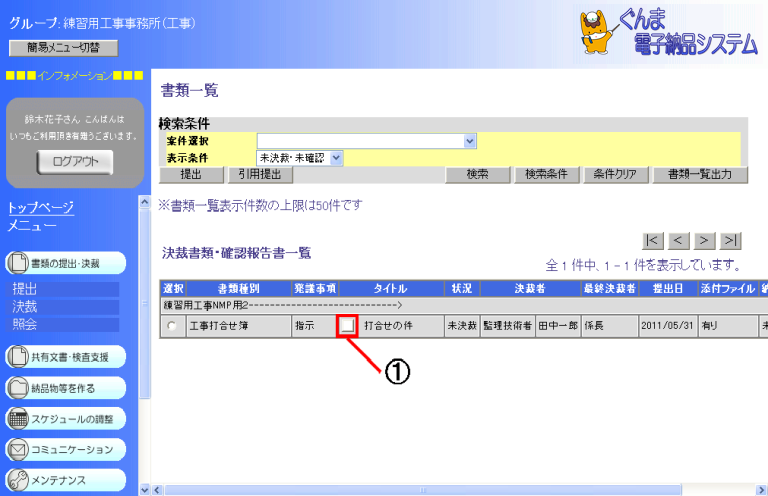Click the 指示 cell
This screenshot has height=496, width=768.
[314, 326]
